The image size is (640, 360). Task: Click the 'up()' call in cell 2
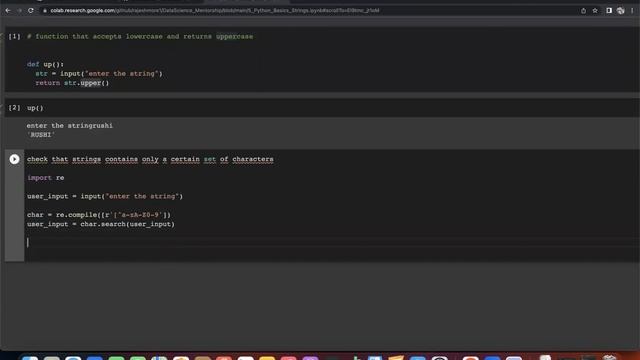[x=35, y=108]
